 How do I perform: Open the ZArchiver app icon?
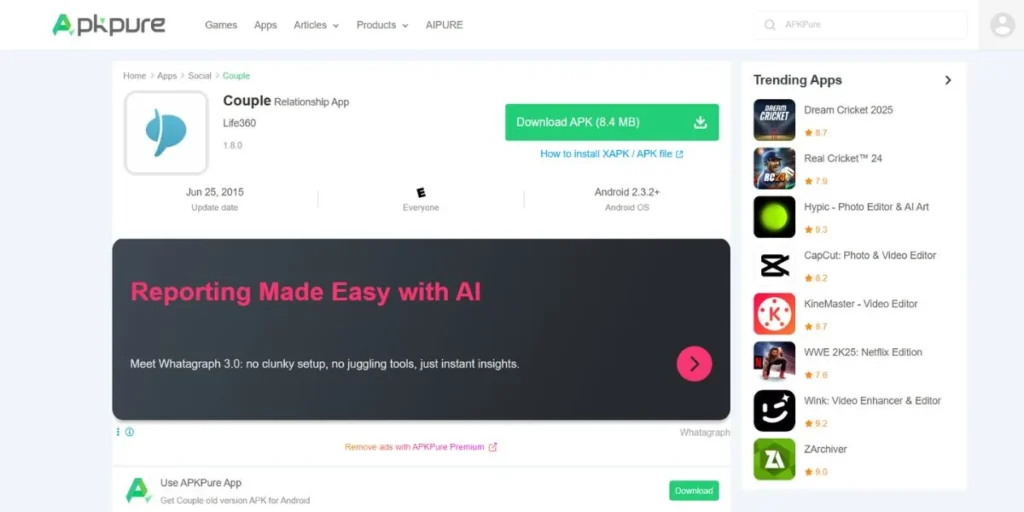[x=774, y=459]
